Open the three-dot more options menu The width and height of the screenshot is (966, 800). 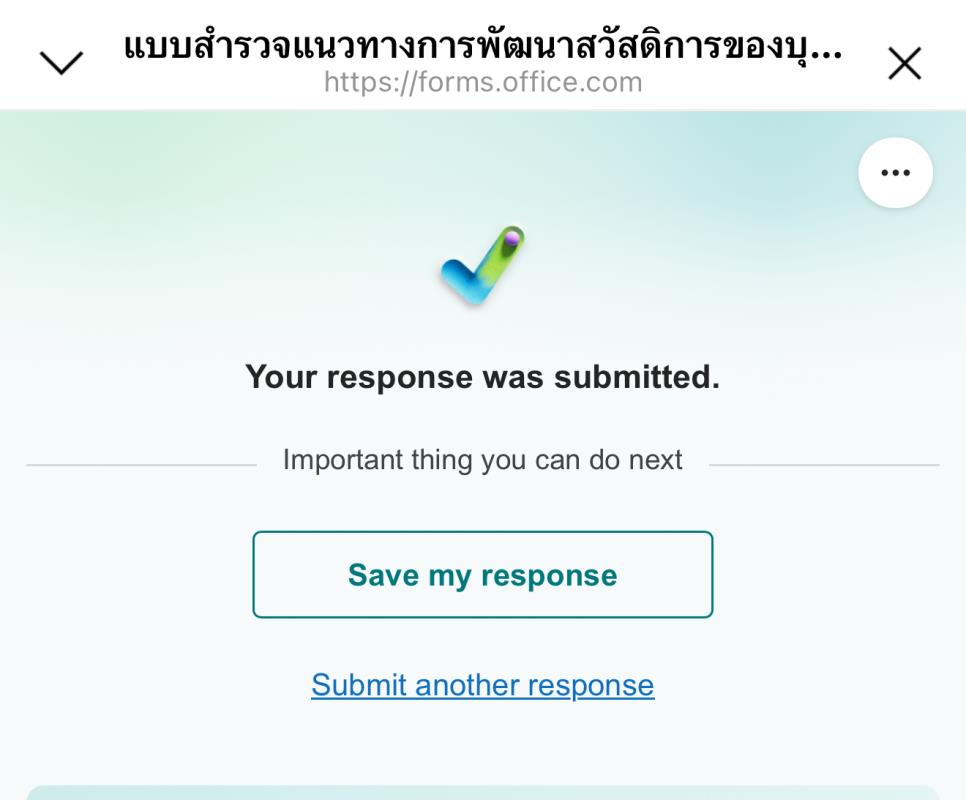pyautogui.click(x=895, y=173)
